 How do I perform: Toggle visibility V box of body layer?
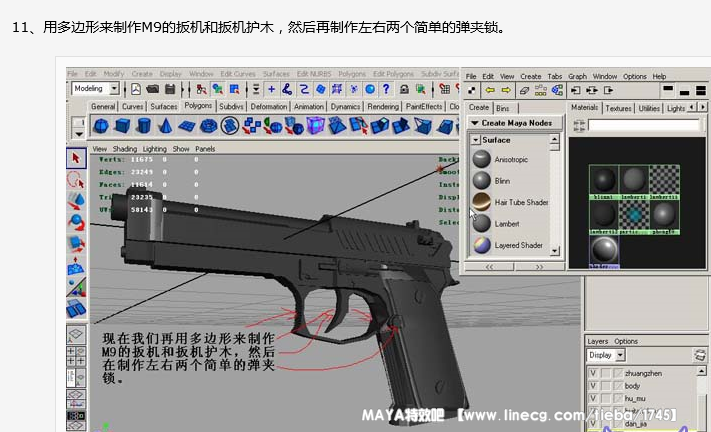point(593,386)
